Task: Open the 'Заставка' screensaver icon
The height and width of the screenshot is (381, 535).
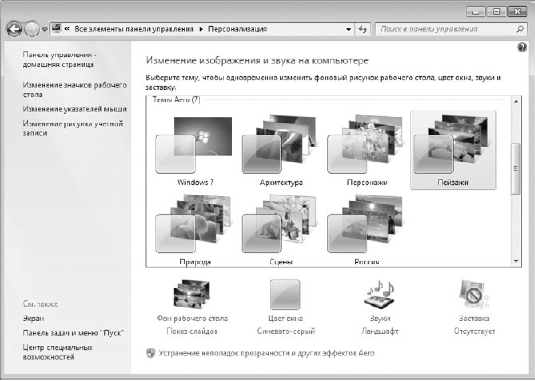Action: click(x=474, y=294)
